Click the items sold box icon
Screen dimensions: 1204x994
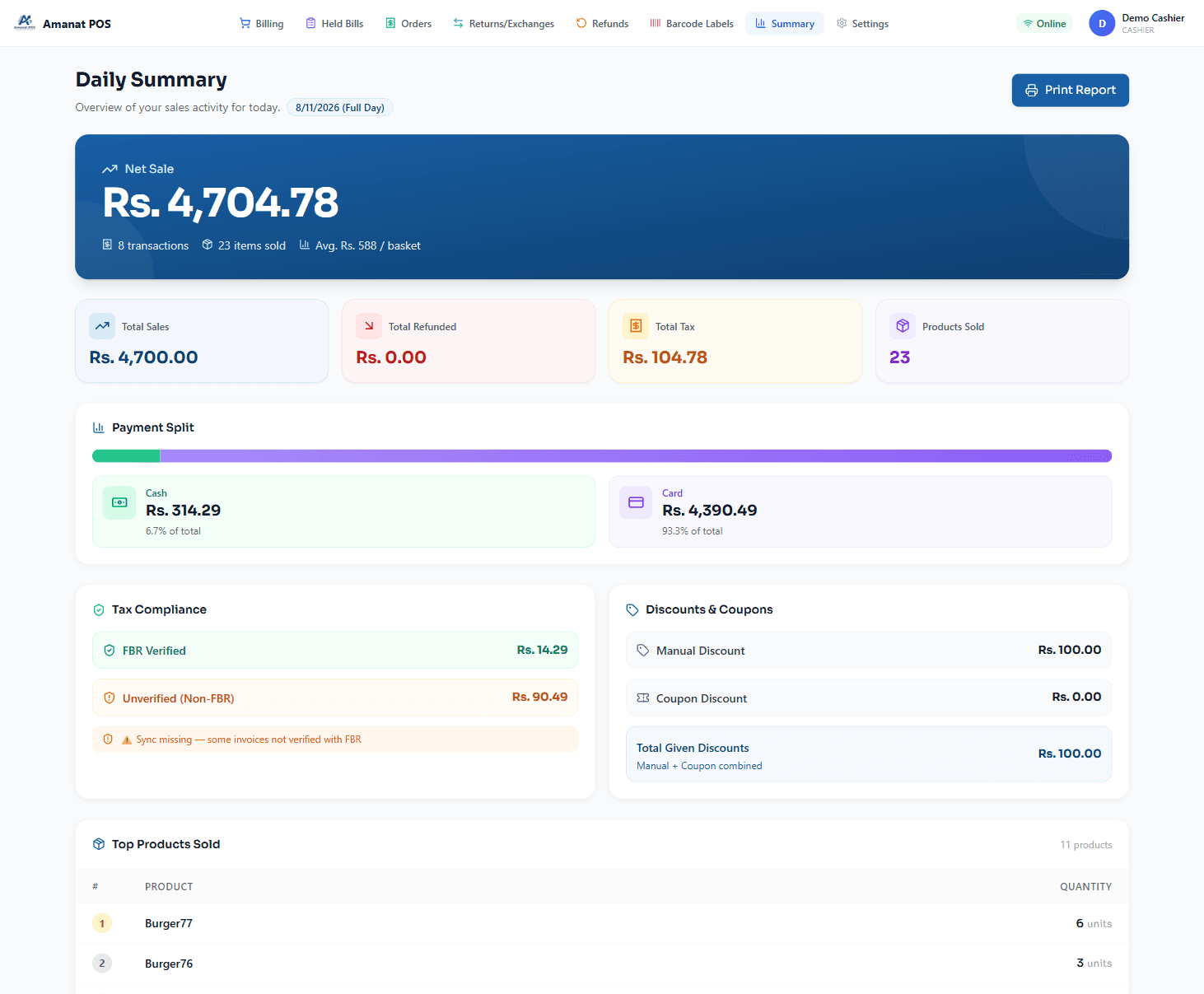(x=208, y=245)
